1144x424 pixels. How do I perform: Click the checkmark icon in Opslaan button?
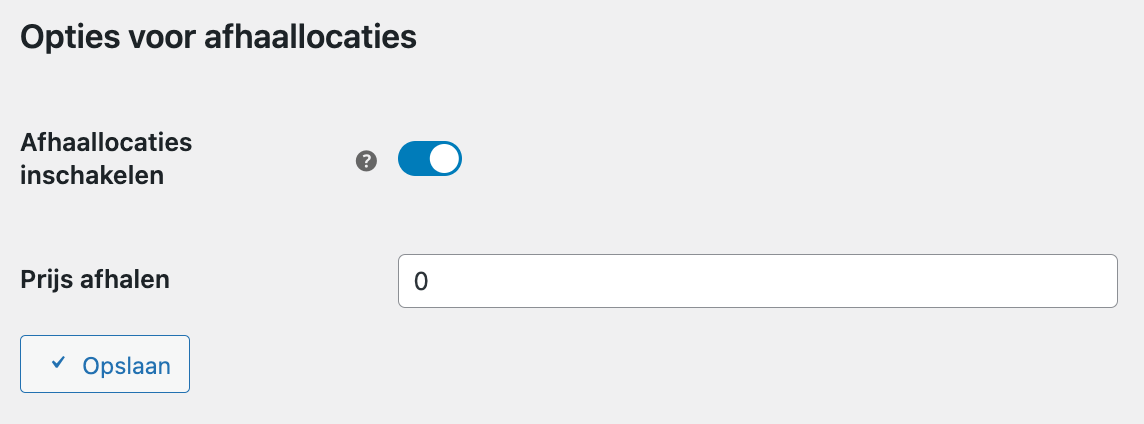point(58,363)
